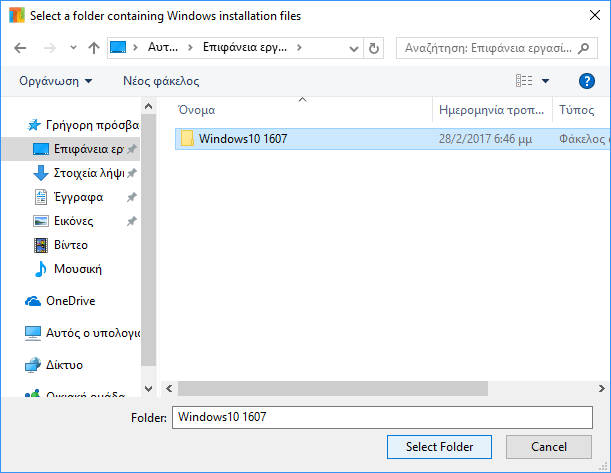Click sidebar scroll up arrow
611x473 pixels.
tap(148, 106)
